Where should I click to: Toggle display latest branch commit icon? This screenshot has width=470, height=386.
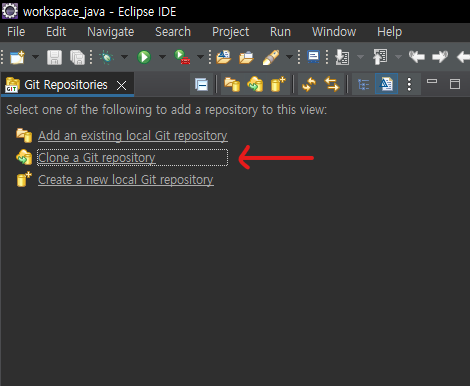point(386,84)
